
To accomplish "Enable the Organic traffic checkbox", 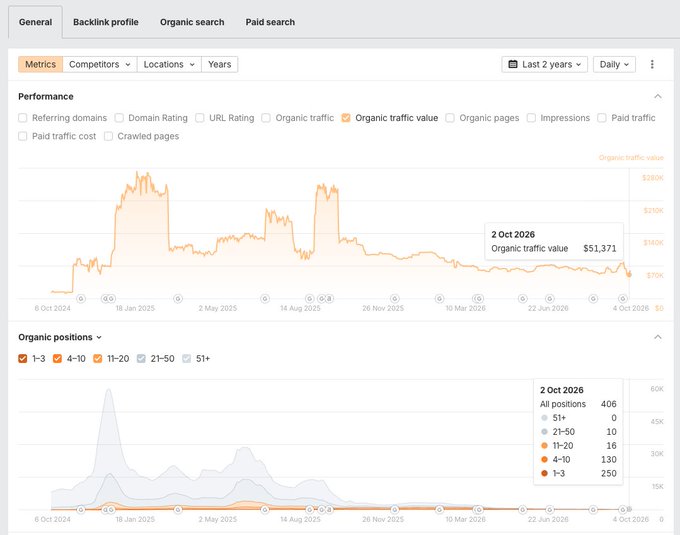I will 266,118.
